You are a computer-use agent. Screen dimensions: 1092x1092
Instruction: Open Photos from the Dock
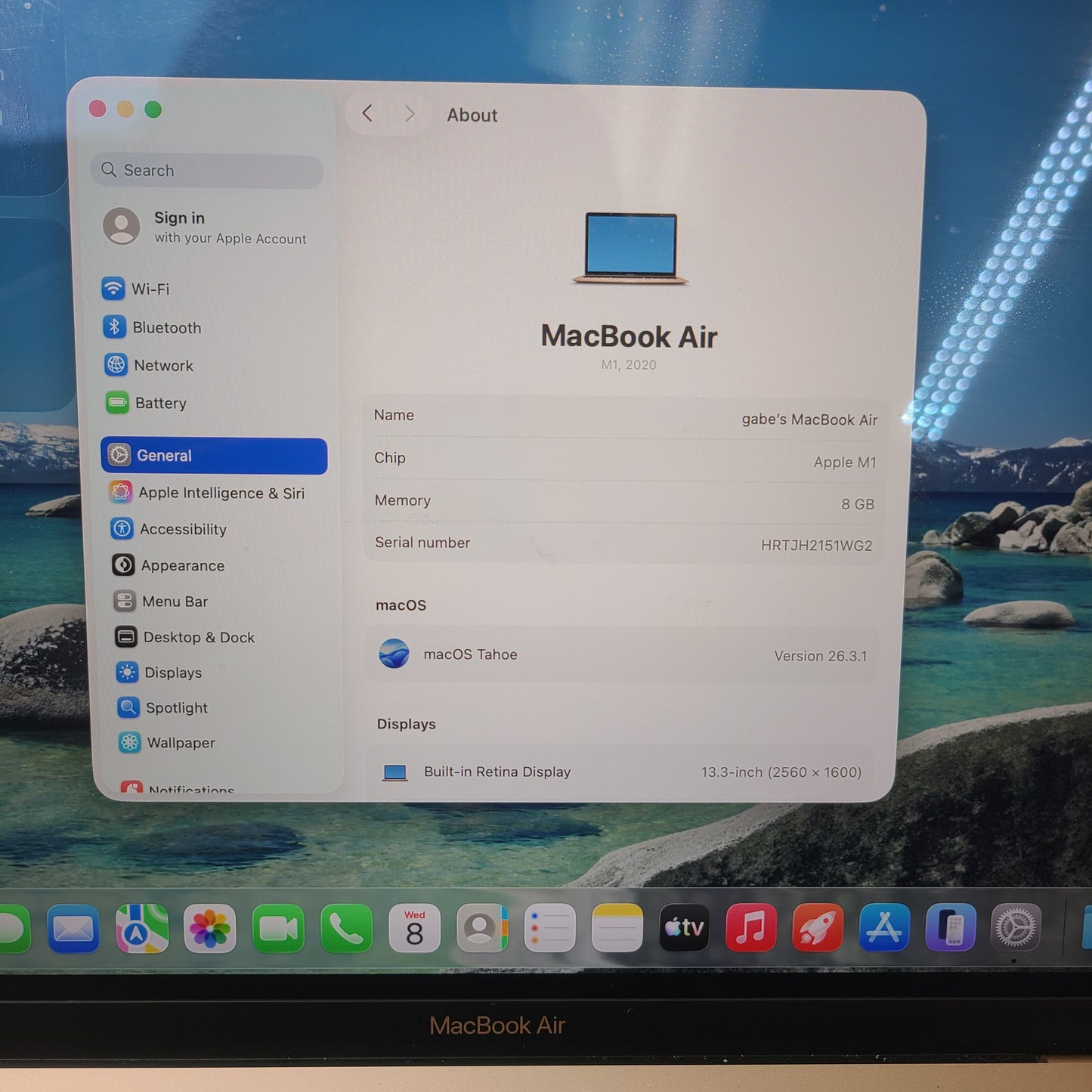click(x=210, y=929)
